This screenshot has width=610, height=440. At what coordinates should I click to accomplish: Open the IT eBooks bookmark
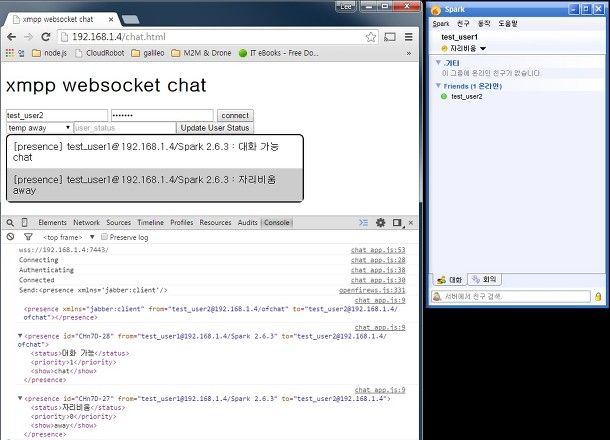pos(279,53)
